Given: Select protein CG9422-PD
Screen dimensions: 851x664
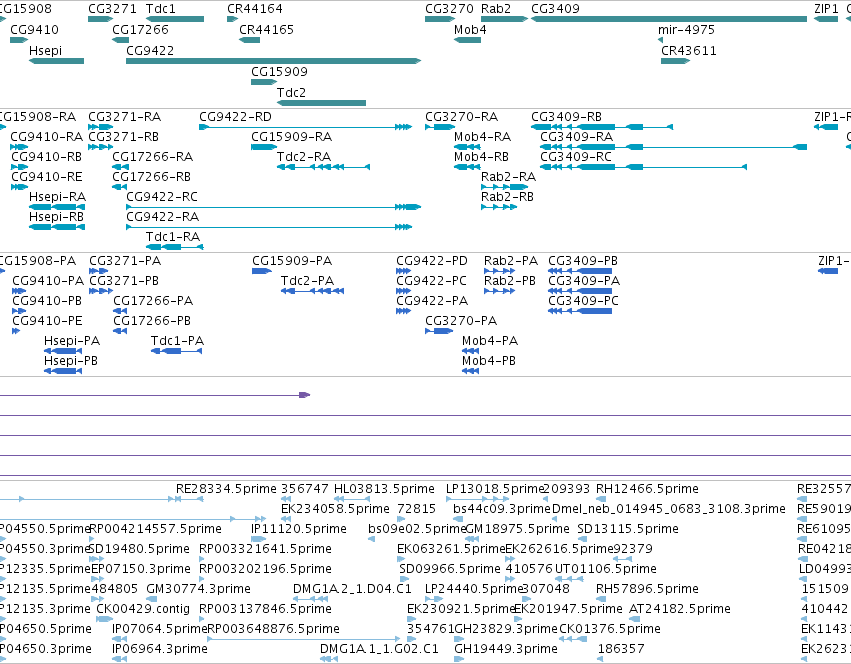Looking at the screenshot, I should 431,261.
